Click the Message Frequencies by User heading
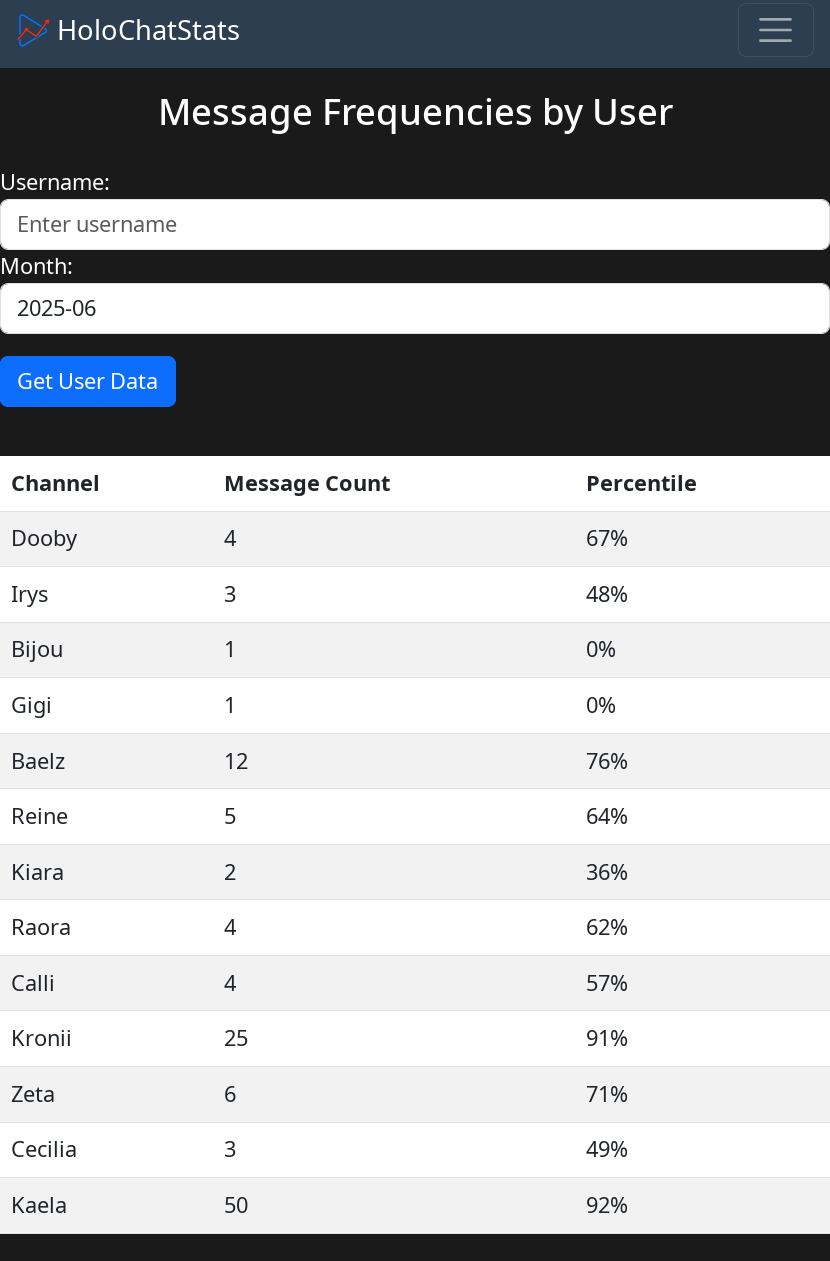Image resolution: width=830 pixels, height=1261 pixels. pos(415,112)
